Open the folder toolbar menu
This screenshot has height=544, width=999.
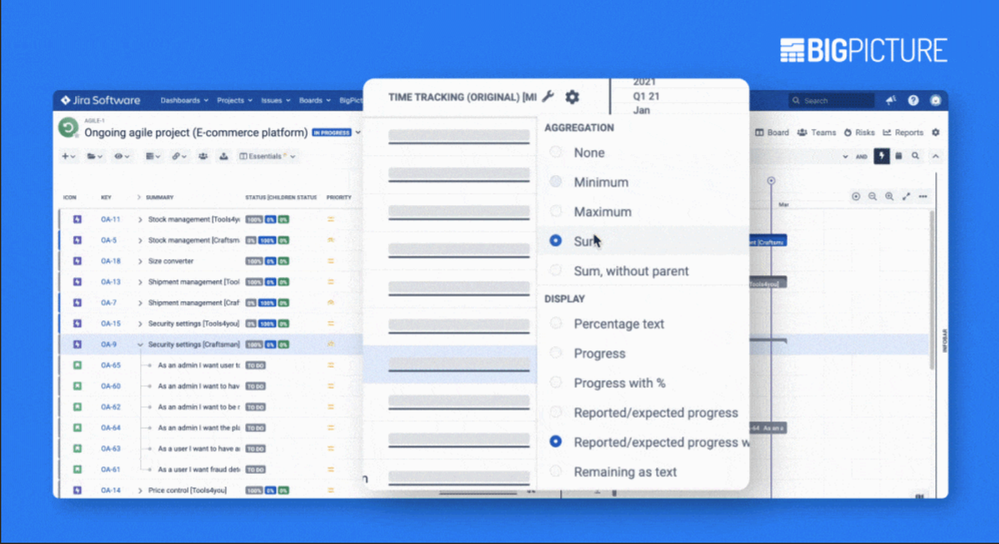[94, 156]
